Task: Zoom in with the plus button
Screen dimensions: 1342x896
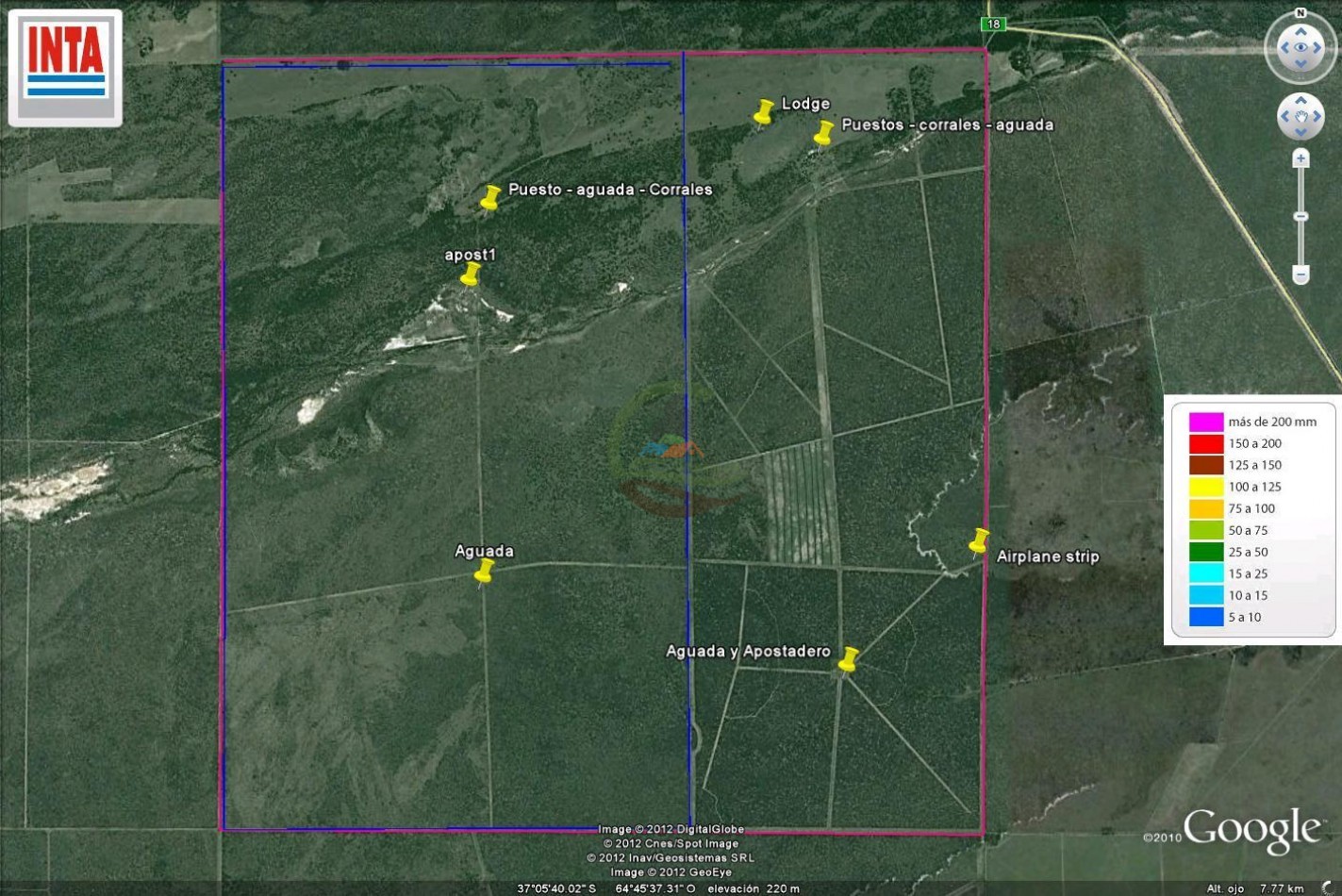Action: coord(1301,158)
